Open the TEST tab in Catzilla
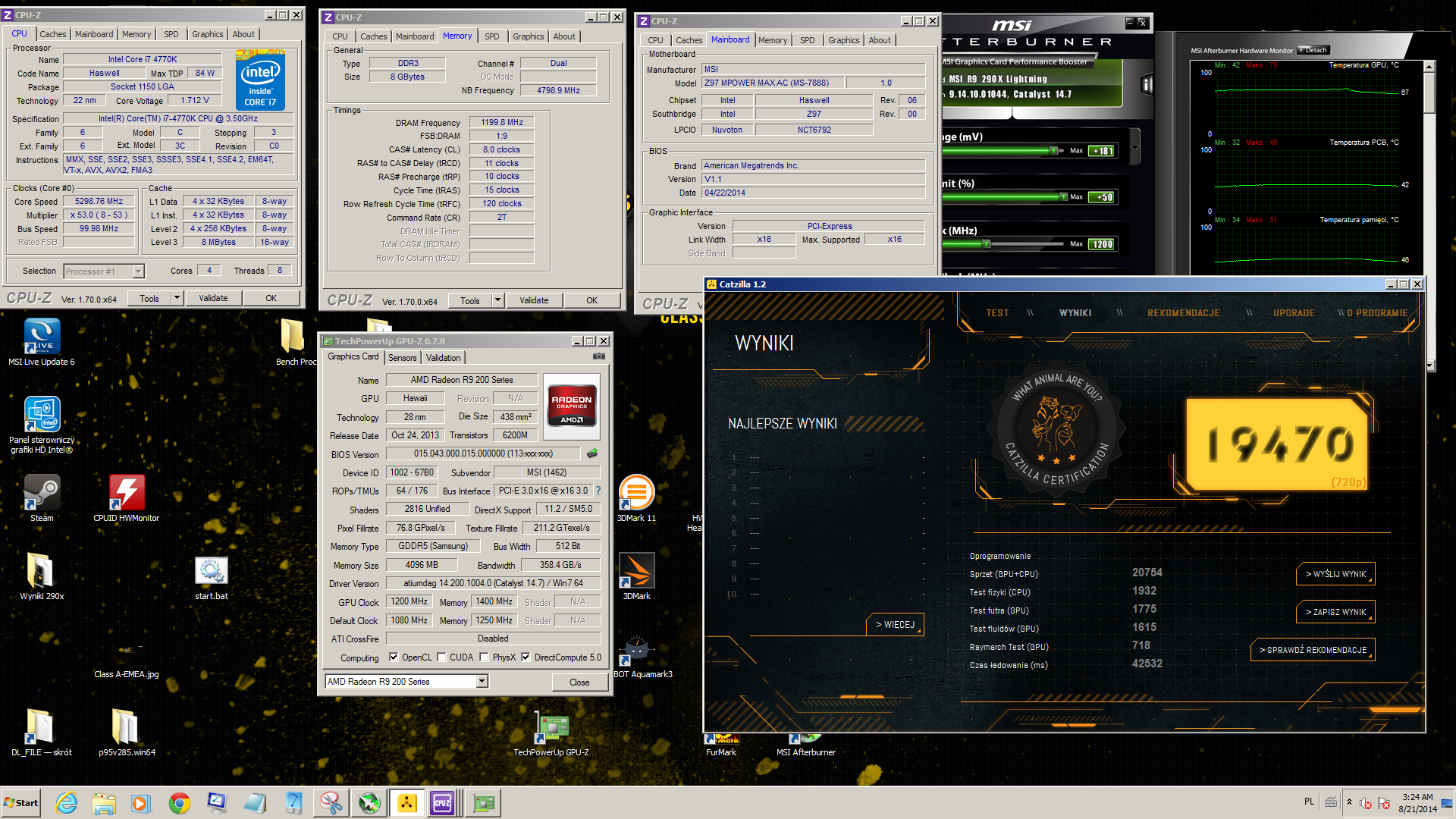Viewport: 1456px width, 819px height. 997,313
